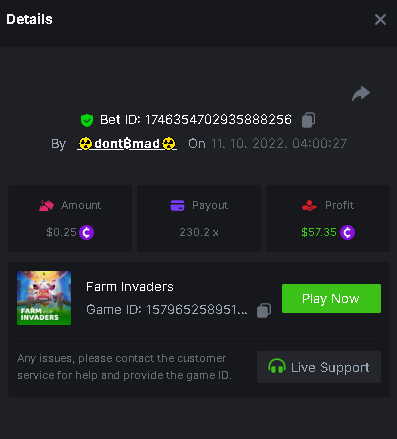
Task: Click the purple coin beside $0.25 amount
Action: click(x=86, y=232)
